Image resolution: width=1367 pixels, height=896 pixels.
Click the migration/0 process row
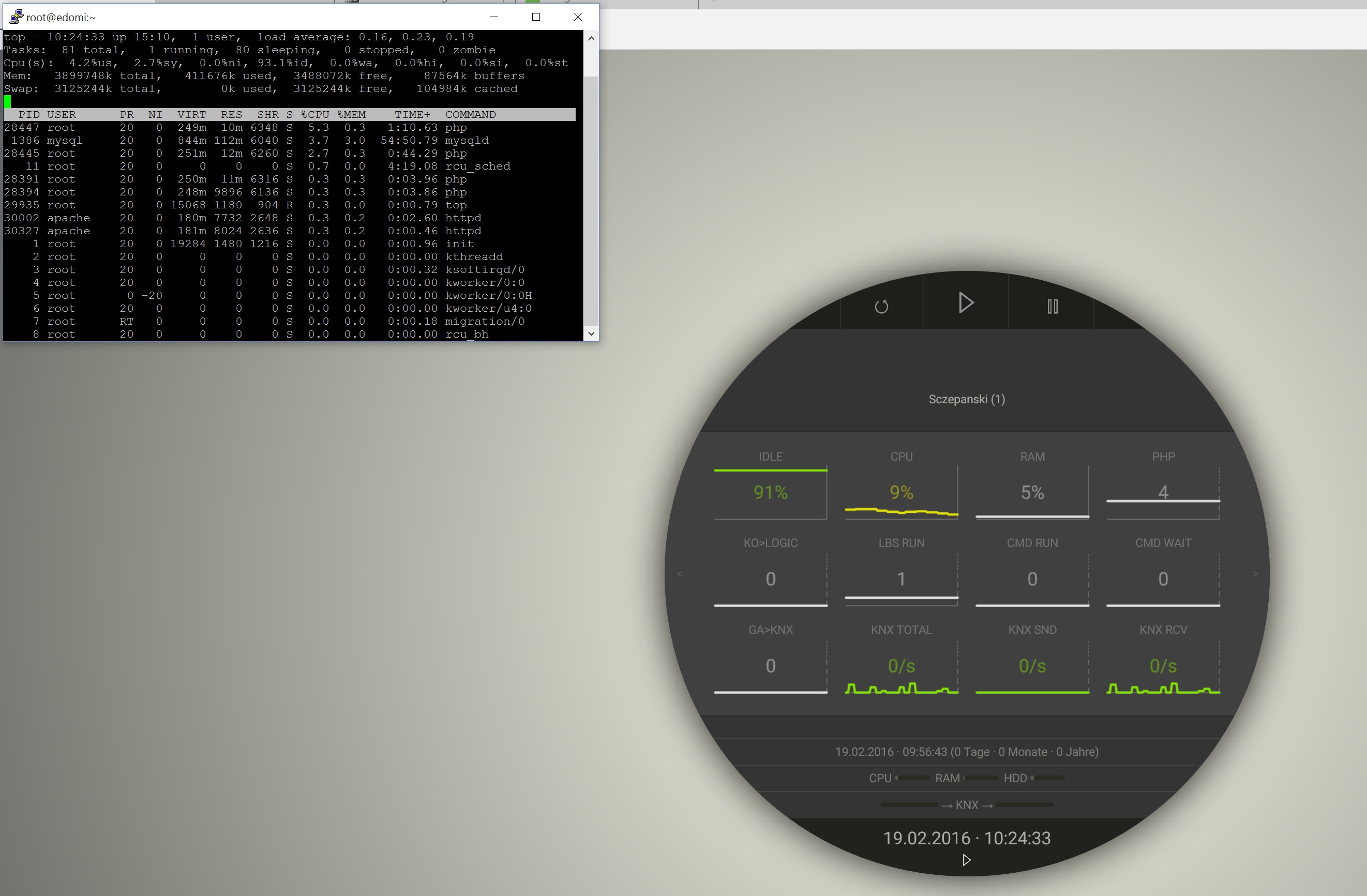tap(290, 322)
